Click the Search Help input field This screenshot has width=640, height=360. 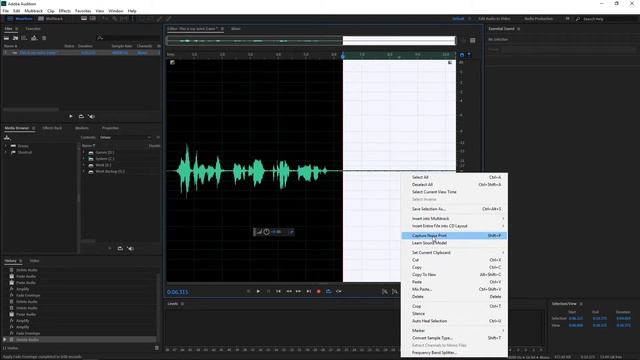point(608,19)
